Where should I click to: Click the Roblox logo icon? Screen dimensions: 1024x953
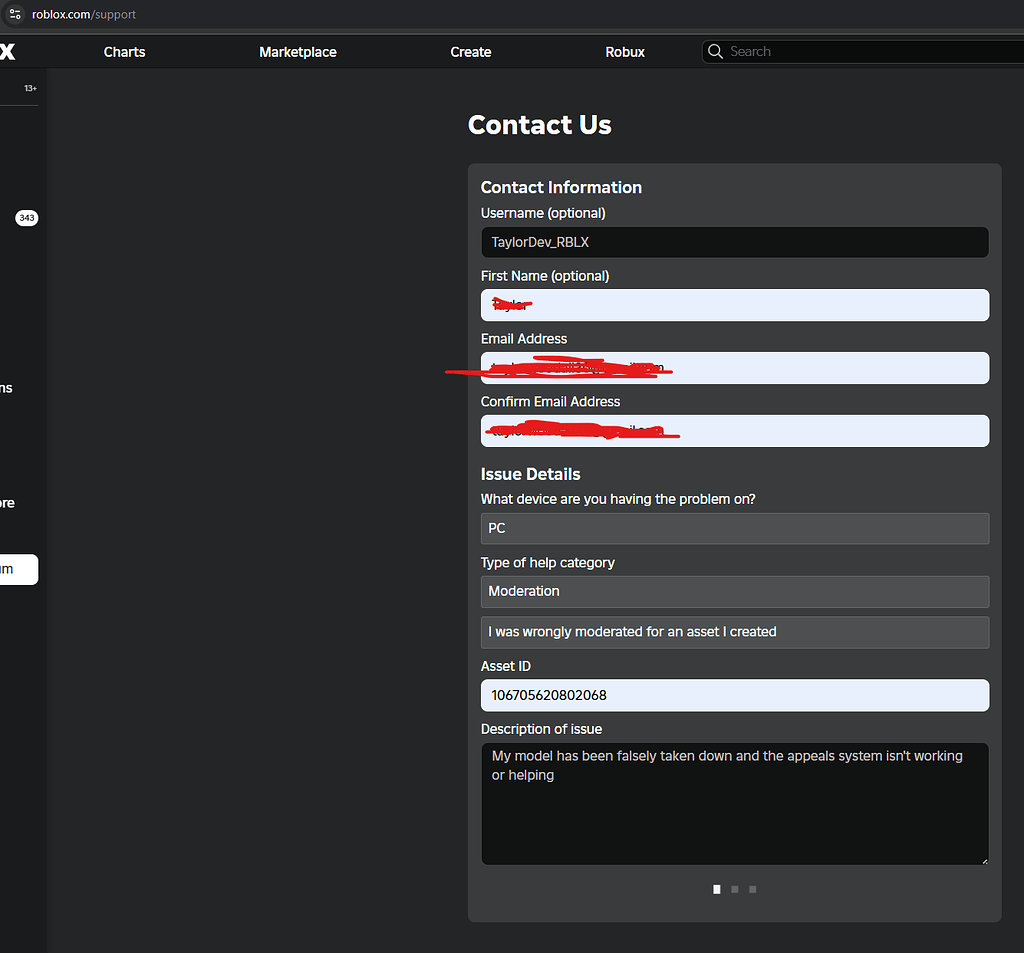pos(7,52)
